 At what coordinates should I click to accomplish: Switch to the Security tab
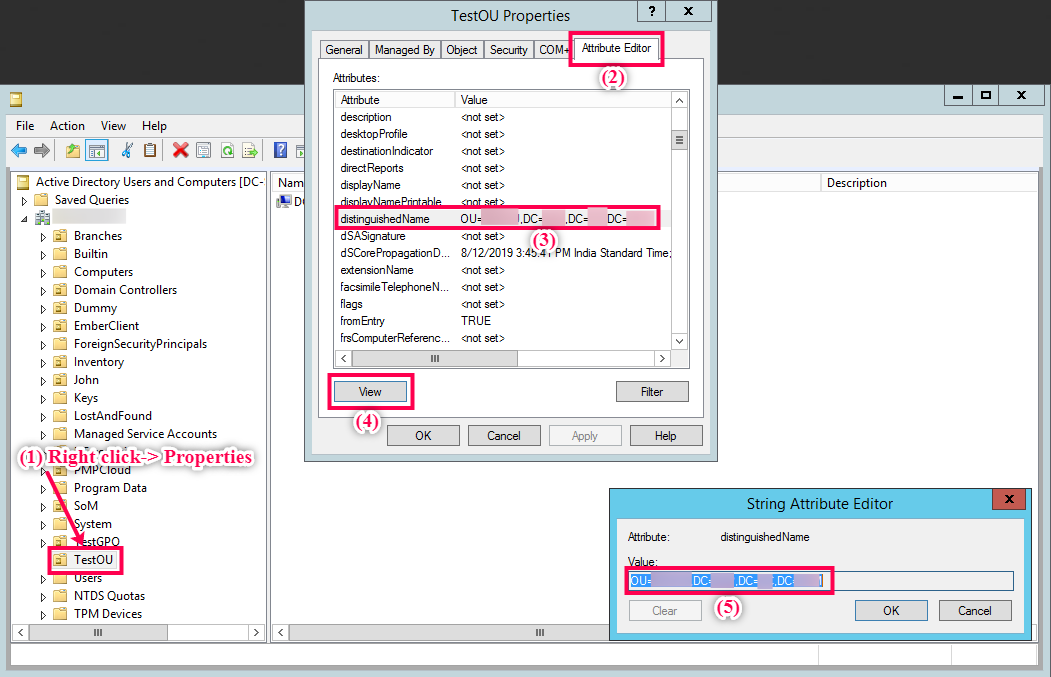point(509,49)
